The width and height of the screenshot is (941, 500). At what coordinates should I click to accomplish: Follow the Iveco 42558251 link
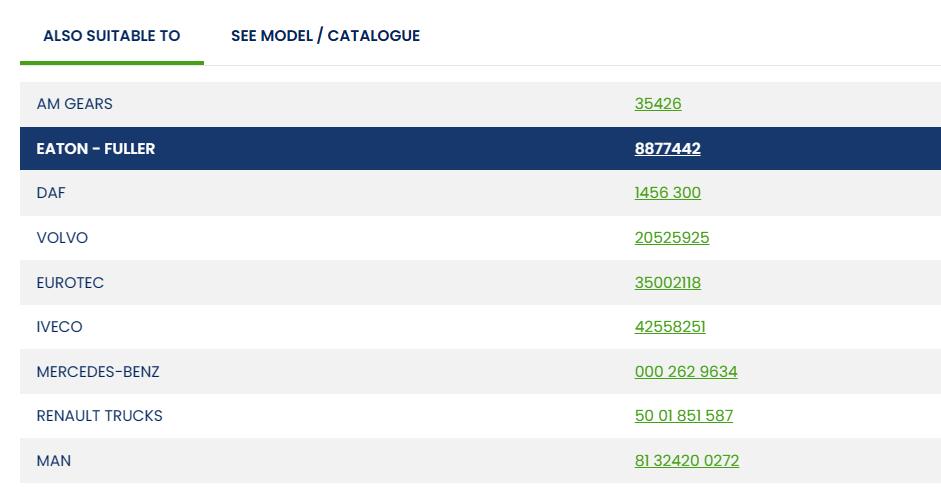(x=670, y=327)
